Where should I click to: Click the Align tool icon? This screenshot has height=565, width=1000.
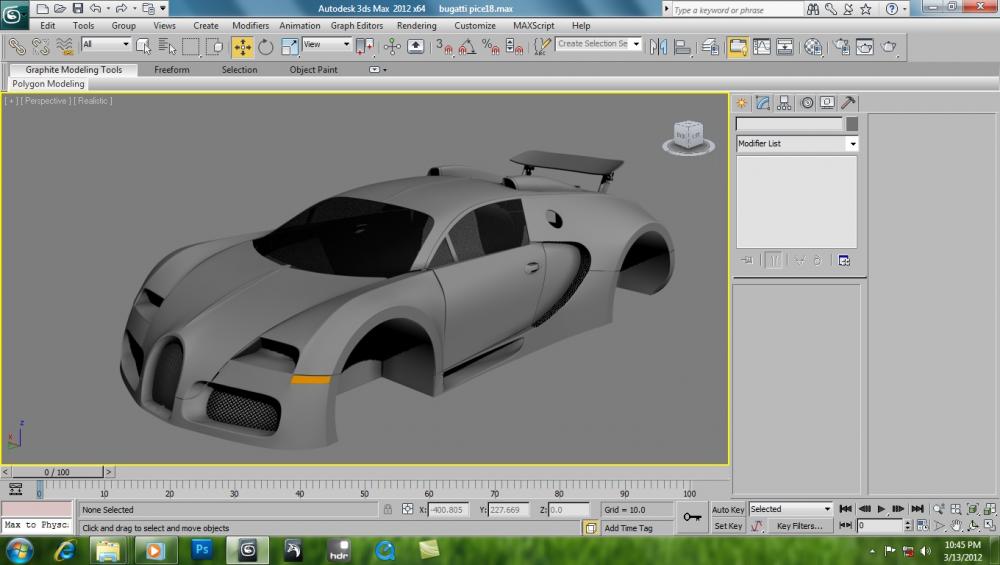[682, 47]
